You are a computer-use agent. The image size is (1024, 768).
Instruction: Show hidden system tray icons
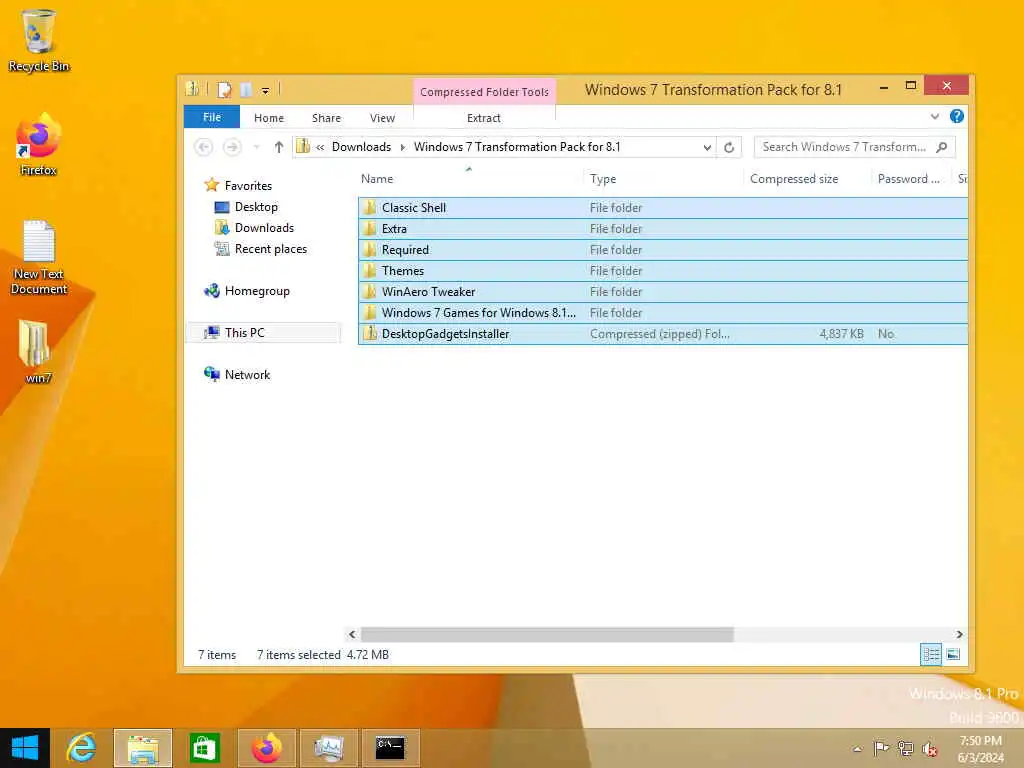[x=857, y=749]
